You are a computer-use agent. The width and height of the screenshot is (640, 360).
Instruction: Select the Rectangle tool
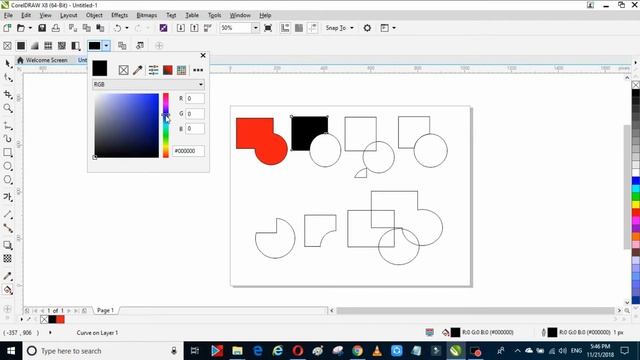tap(8, 153)
